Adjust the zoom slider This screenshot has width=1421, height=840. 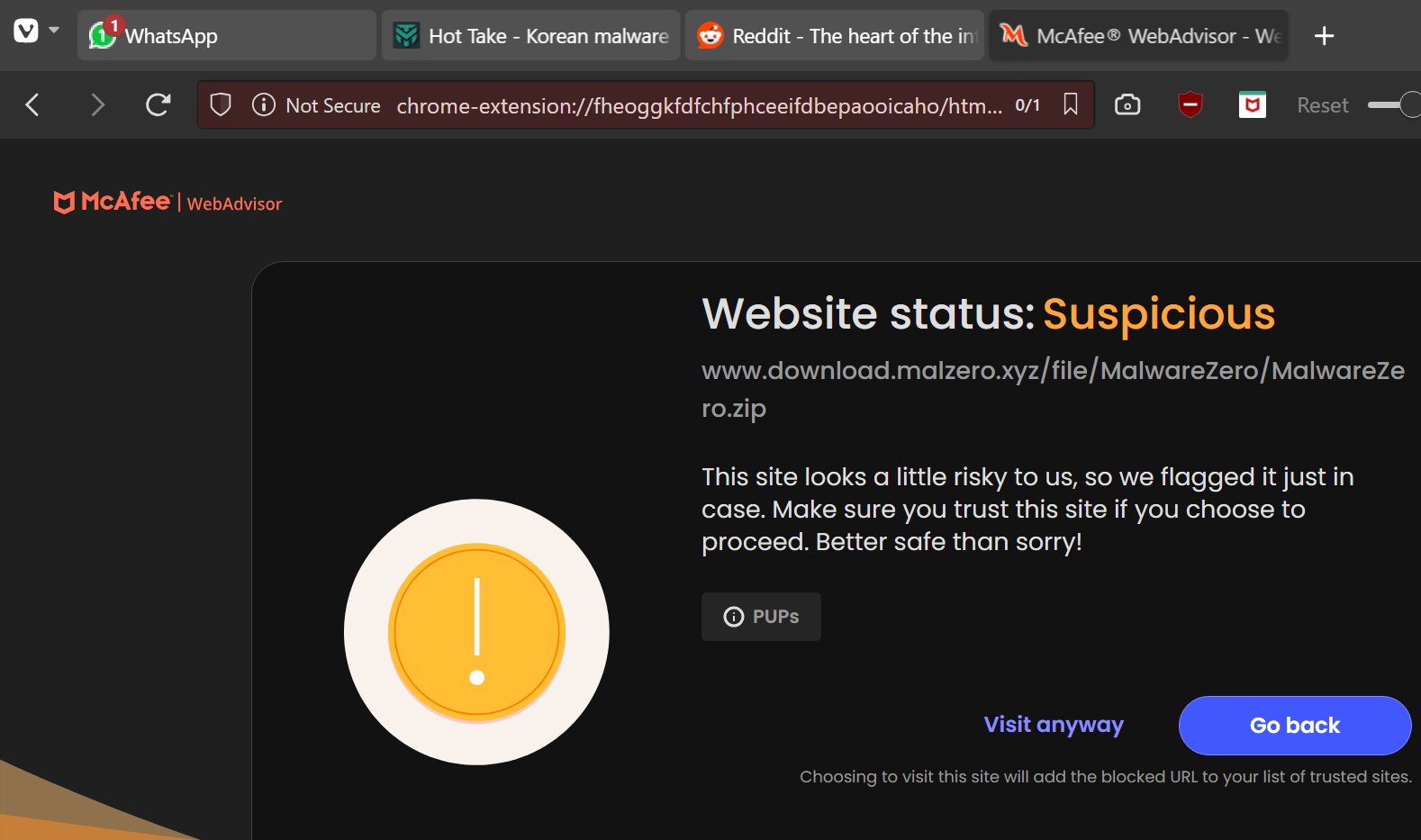(1393, 105)
